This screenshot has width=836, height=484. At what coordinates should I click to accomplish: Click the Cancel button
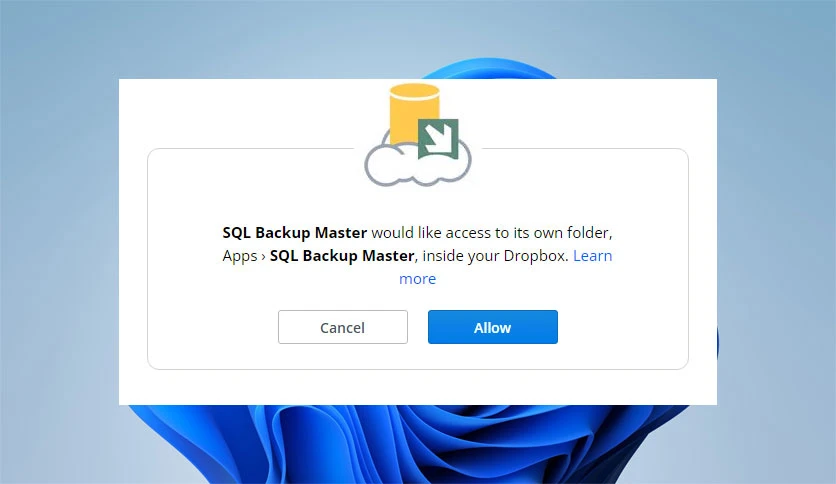[x=343, y=327]
